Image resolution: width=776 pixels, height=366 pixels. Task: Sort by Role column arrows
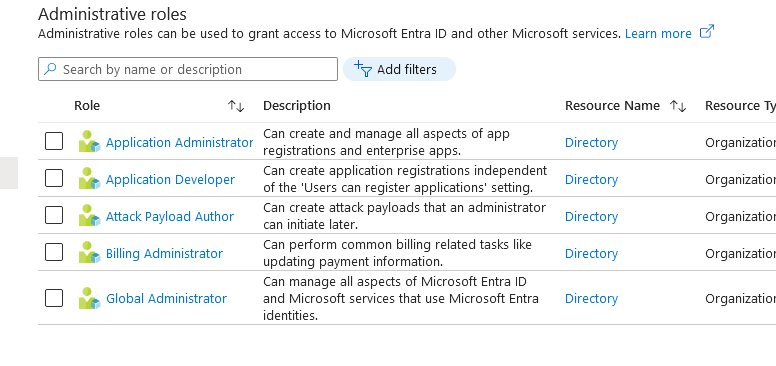[236, 106]
